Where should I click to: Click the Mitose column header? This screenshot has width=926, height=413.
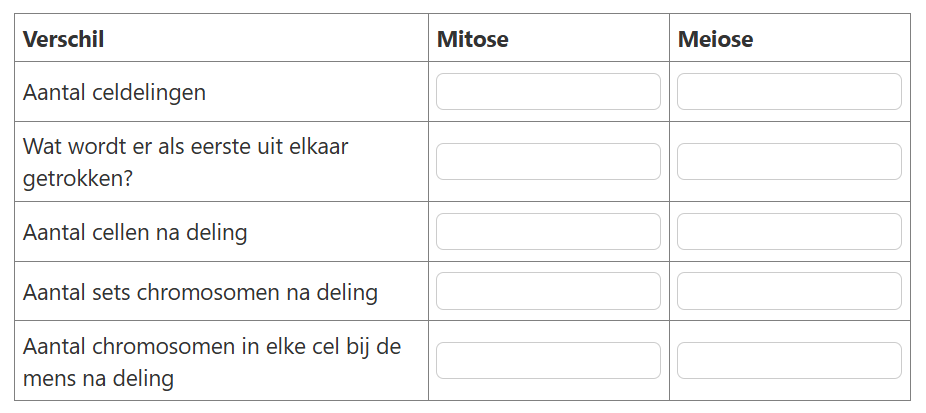pos(472,39)
